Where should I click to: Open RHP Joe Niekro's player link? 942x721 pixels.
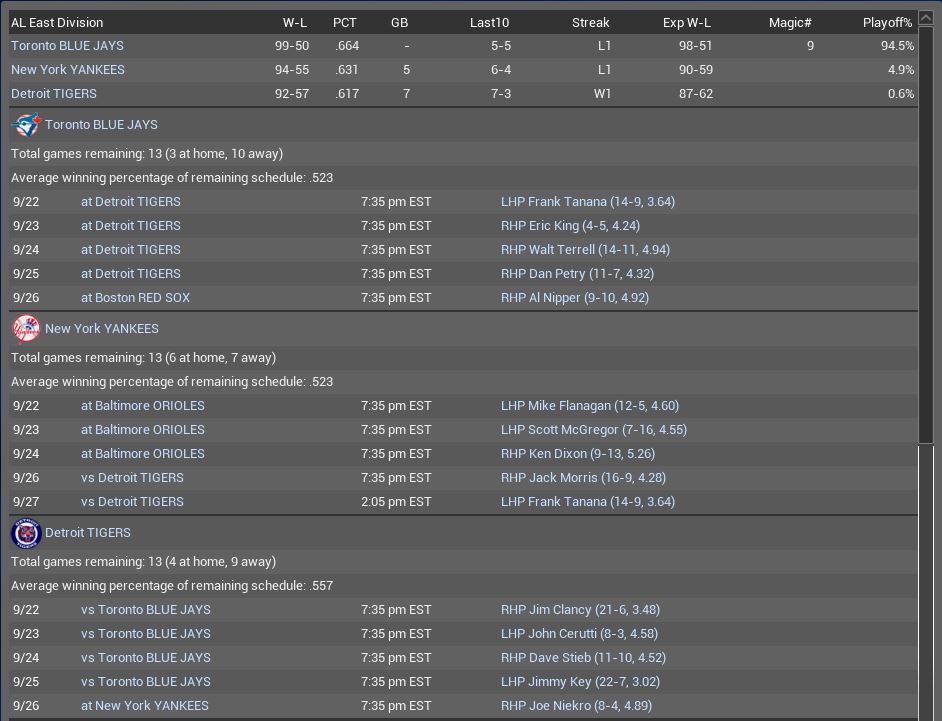click(x=577, y=706)
